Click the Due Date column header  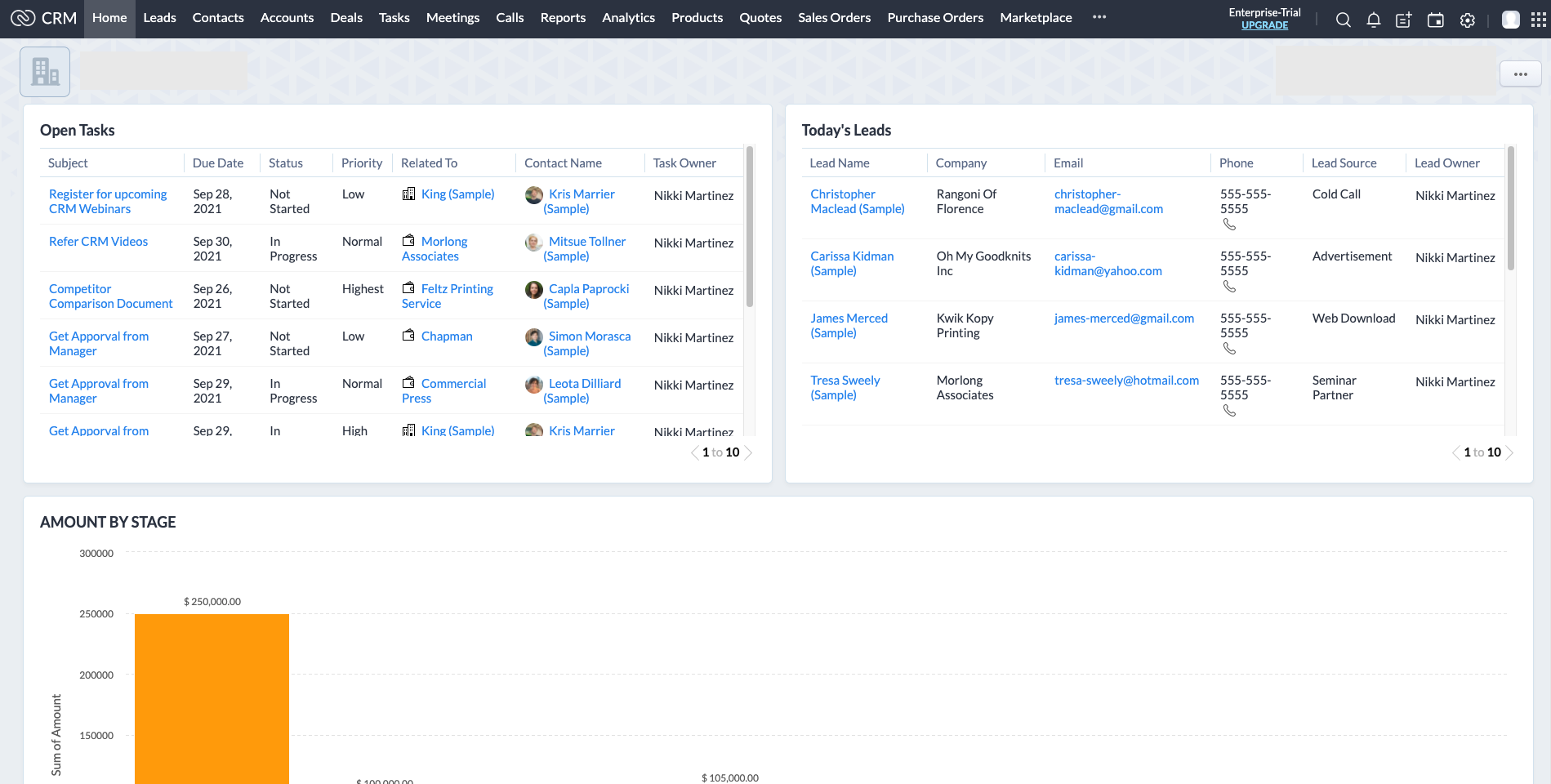pos(218,163)
